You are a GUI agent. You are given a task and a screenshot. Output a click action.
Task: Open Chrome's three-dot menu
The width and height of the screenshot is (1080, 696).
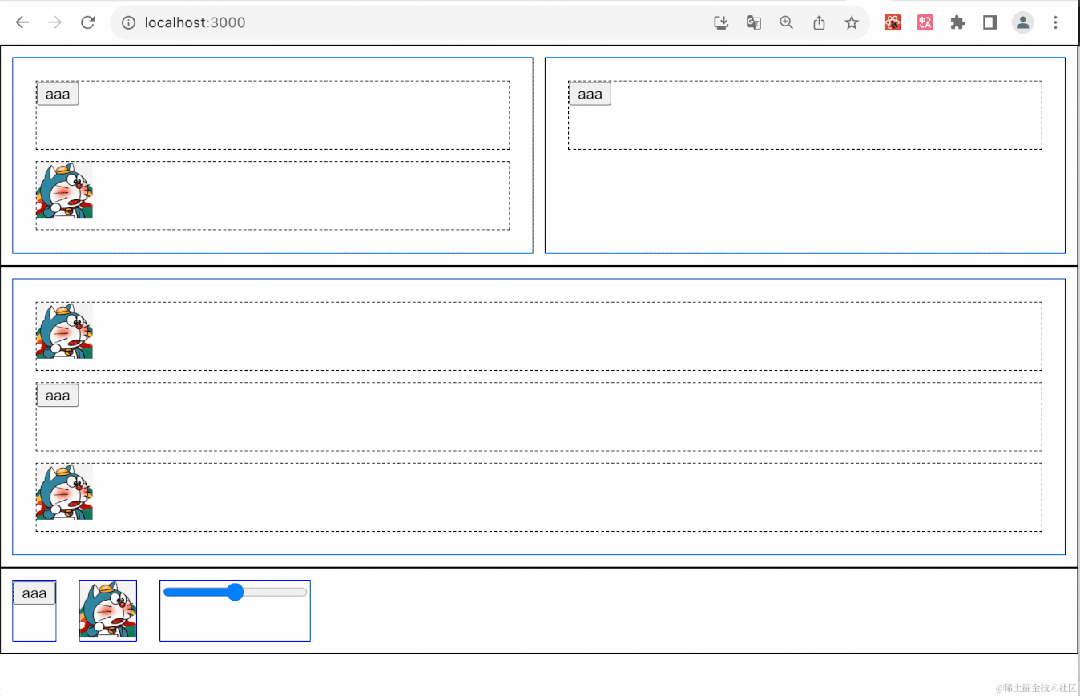coord(1055,23)
